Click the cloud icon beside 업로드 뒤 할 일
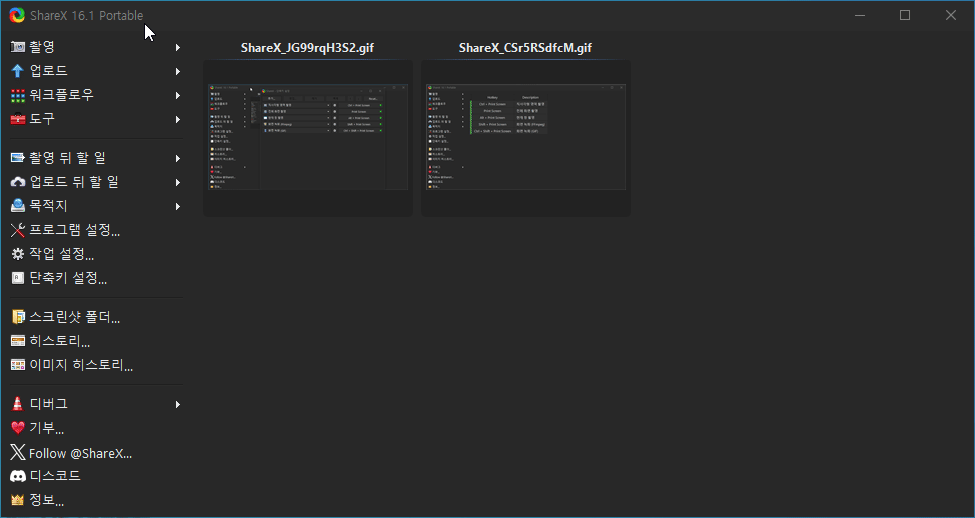 [17, 182]
